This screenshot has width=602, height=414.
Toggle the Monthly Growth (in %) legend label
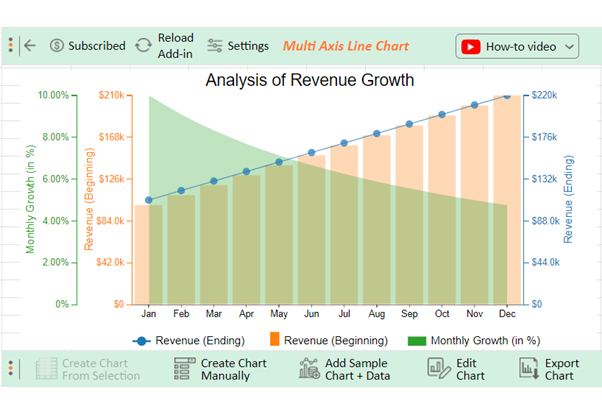pyautogui.click(x=485, y=341)
